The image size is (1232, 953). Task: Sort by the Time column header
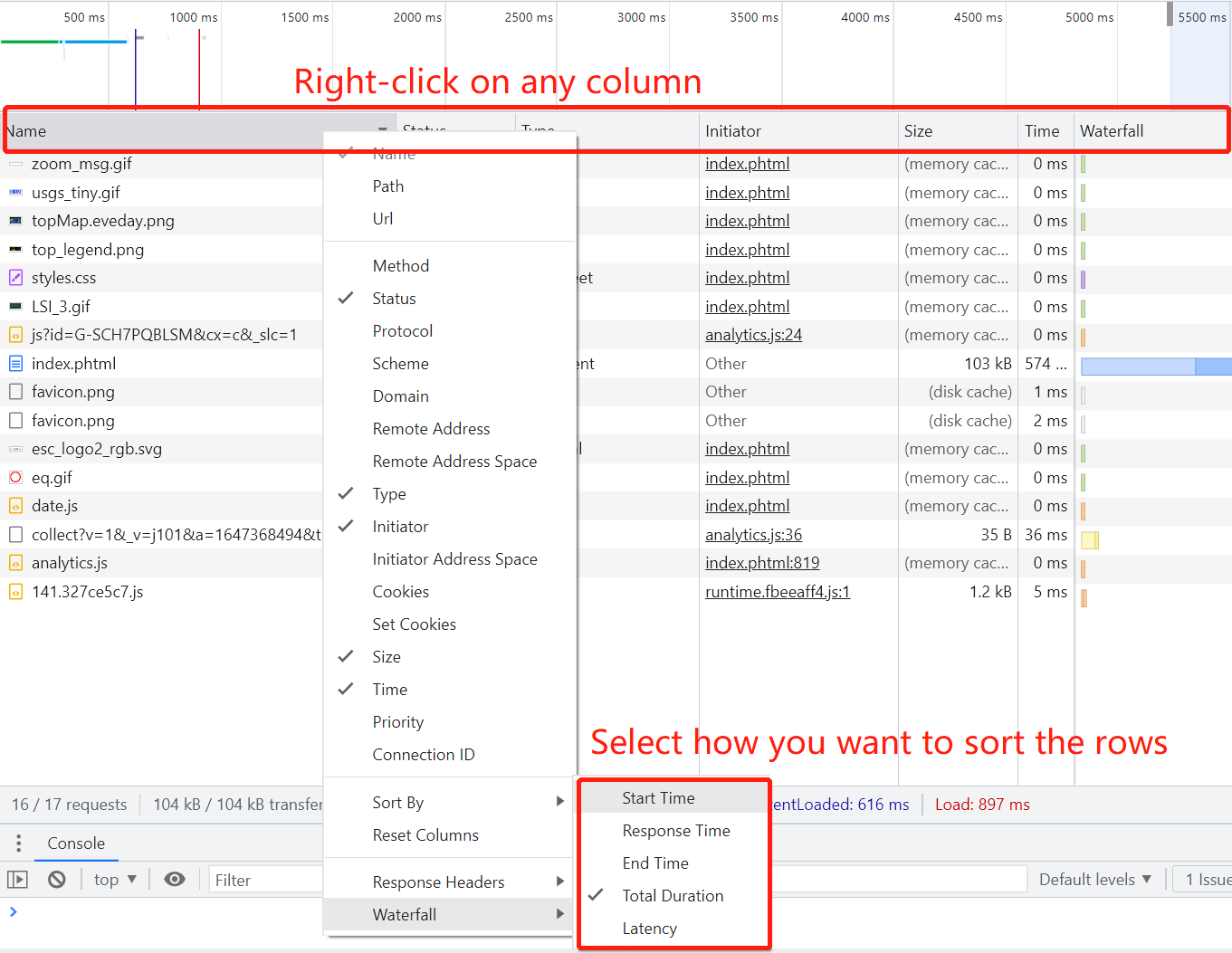click(1046, 131)
